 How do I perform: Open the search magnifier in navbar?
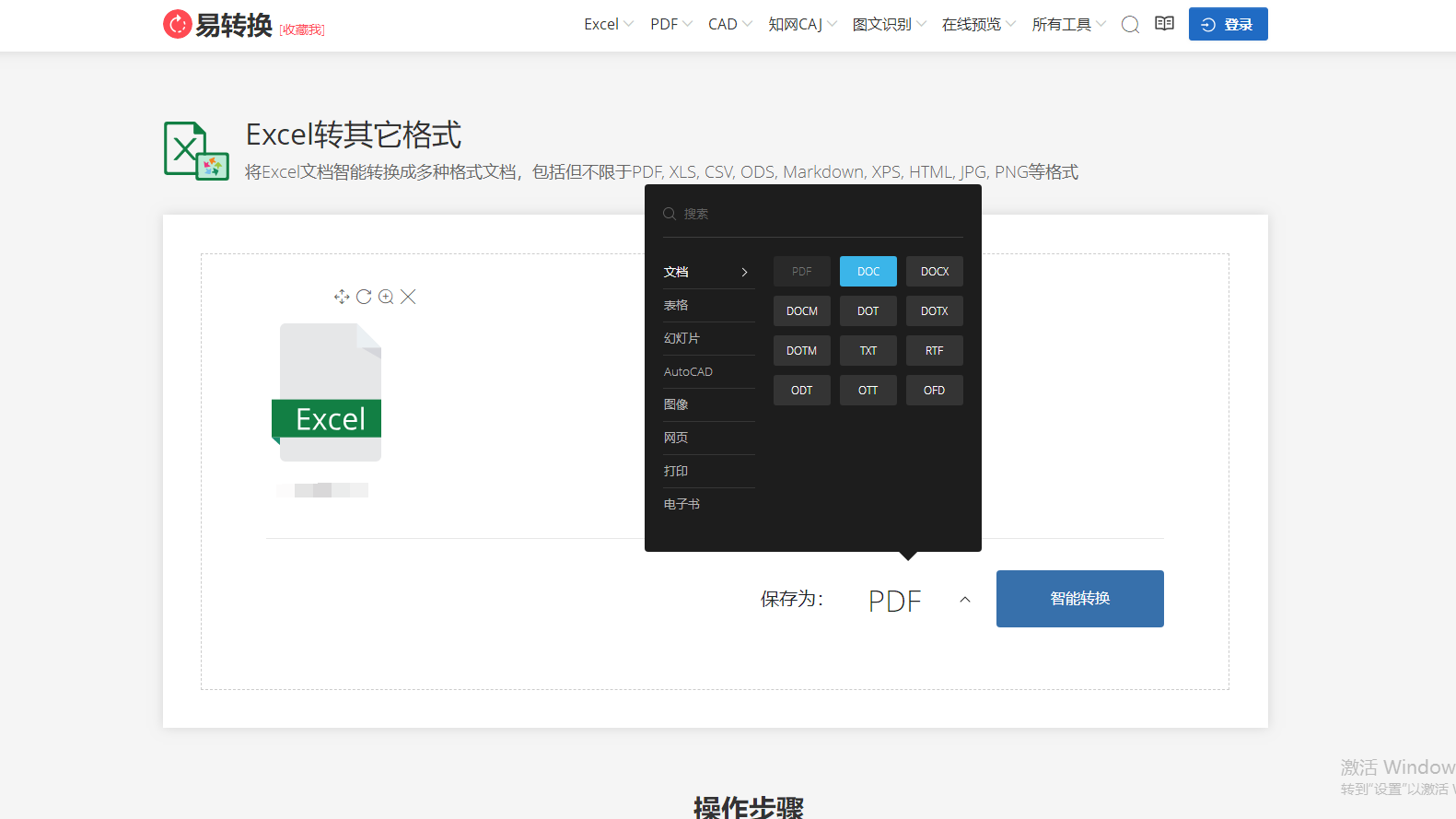[1130, 24]
